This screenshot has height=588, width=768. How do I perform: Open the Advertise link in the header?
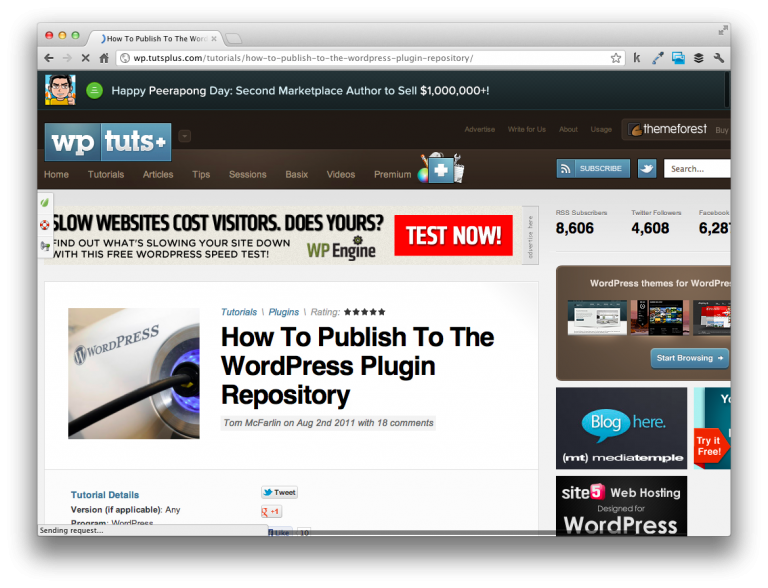480,129
